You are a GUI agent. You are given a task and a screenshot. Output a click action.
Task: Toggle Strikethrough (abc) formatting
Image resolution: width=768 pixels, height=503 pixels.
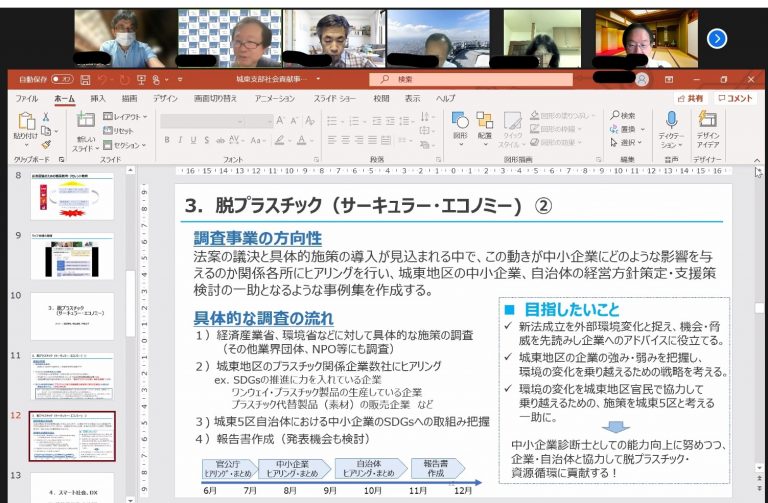[220, 141]
